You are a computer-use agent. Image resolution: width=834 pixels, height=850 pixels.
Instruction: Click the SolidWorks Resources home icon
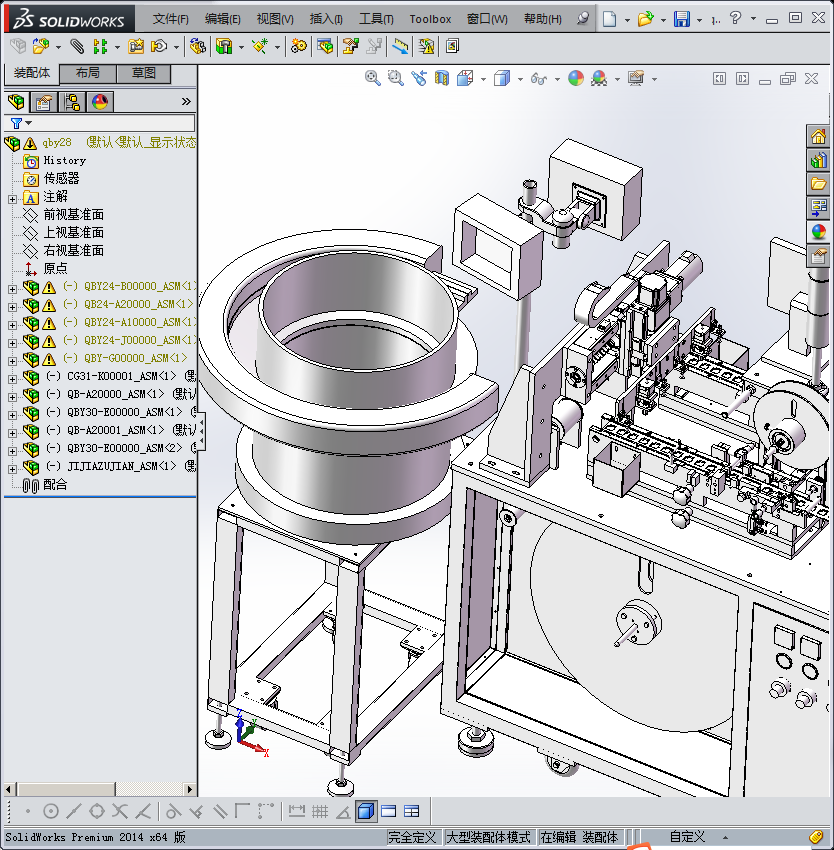[819, 137]
